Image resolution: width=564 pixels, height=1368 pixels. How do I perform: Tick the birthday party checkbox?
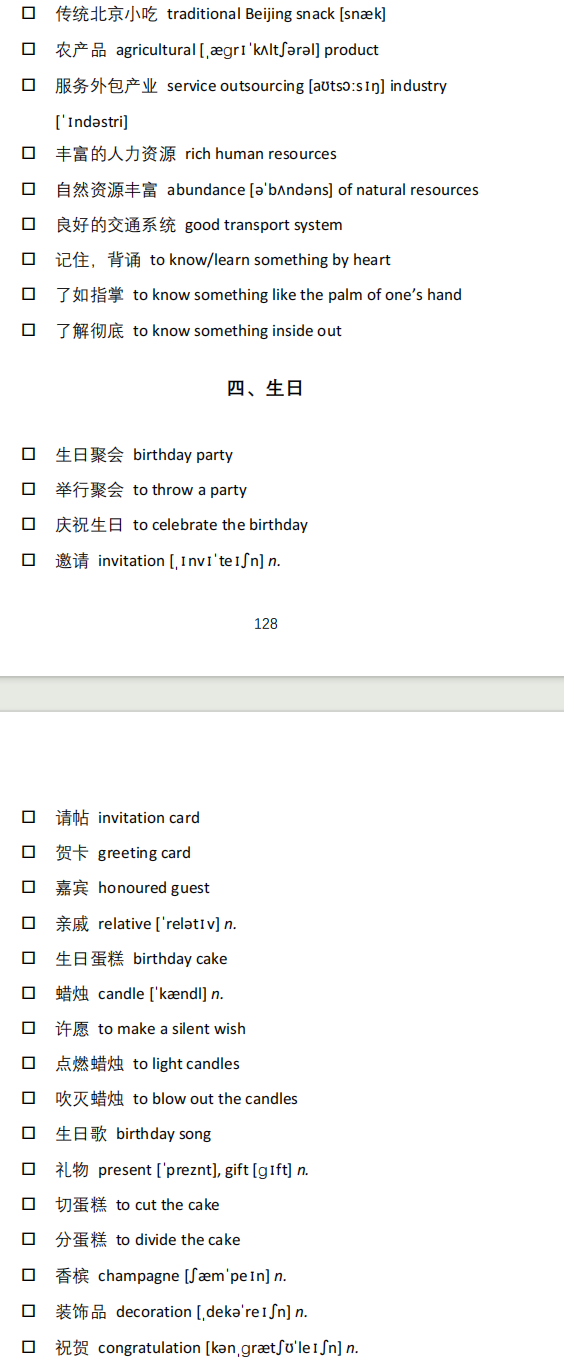tap(29, 454)
